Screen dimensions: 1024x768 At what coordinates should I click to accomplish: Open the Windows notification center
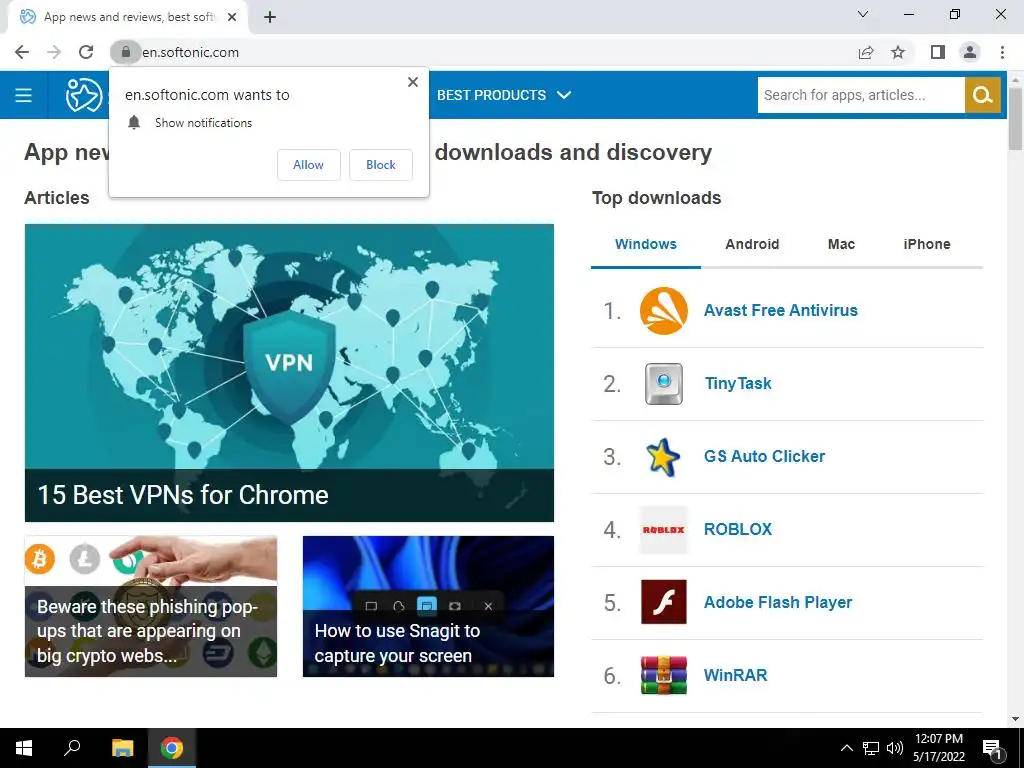pos(992,748)
